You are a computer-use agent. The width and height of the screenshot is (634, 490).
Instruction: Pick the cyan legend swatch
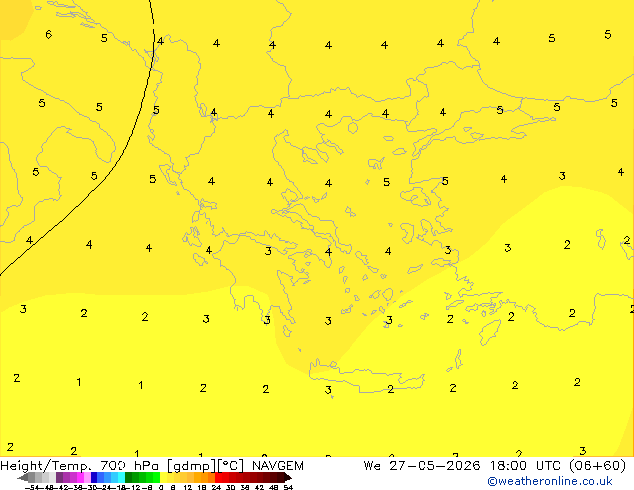tap(121, 477)
